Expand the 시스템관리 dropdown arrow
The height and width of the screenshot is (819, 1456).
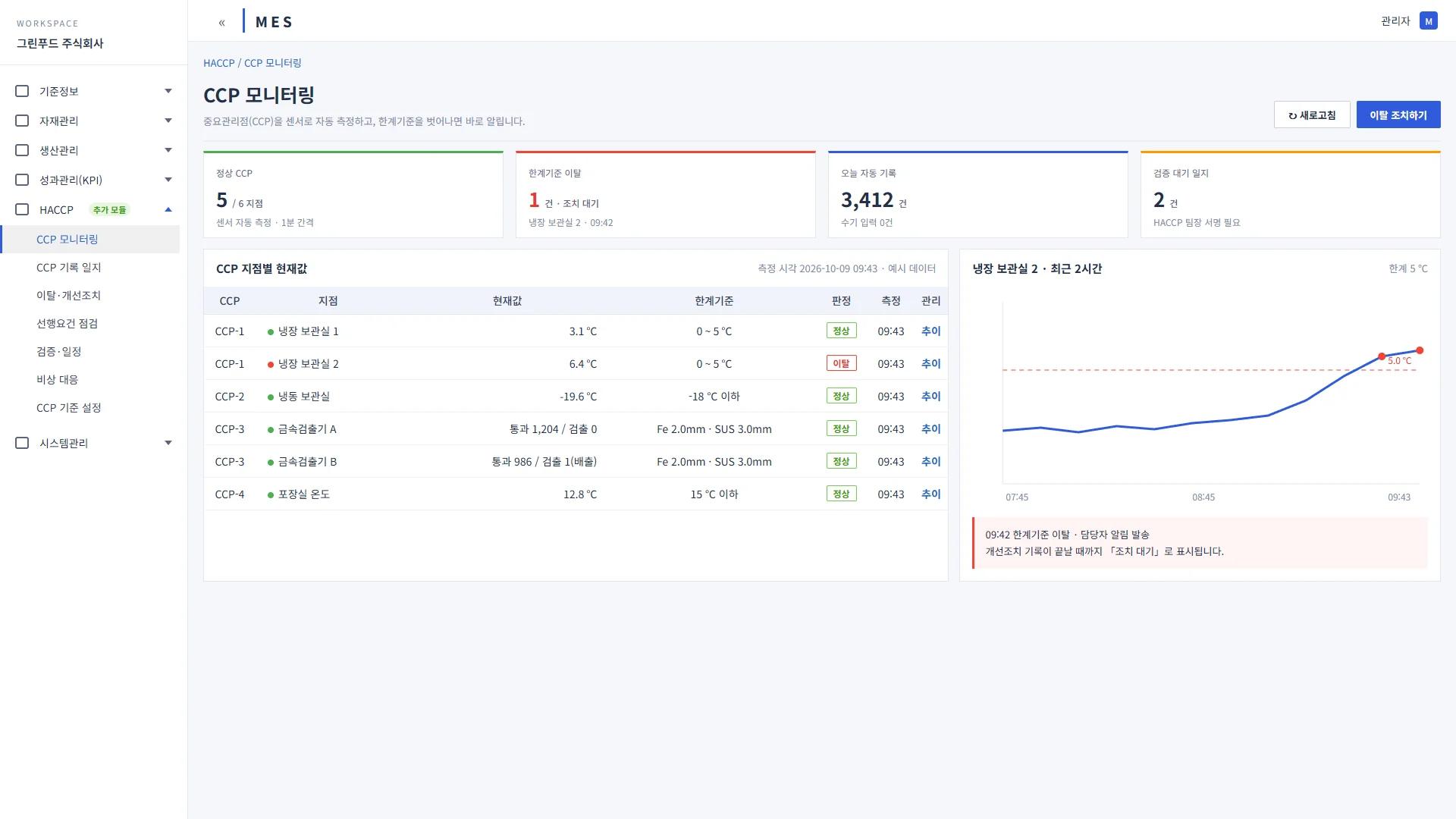pos(168,443)
